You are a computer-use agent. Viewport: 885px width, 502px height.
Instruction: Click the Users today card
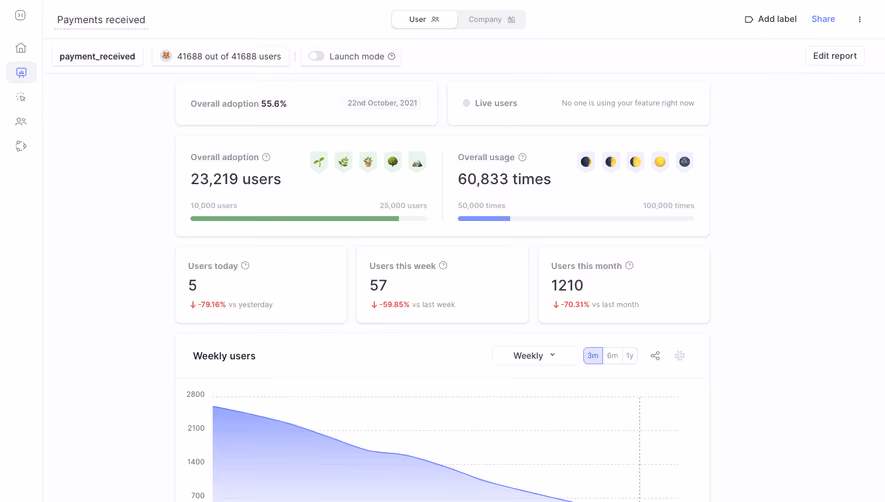tap(261, 285)
